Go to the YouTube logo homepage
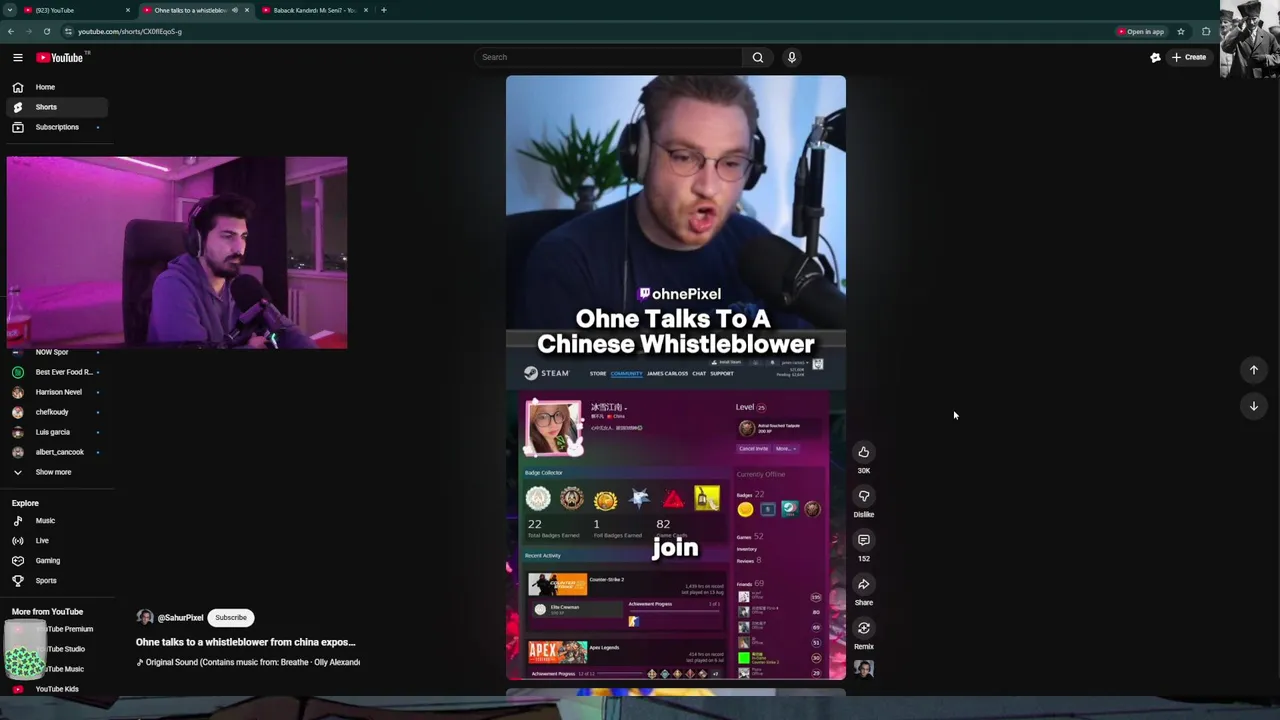 [x=60, y=57]
